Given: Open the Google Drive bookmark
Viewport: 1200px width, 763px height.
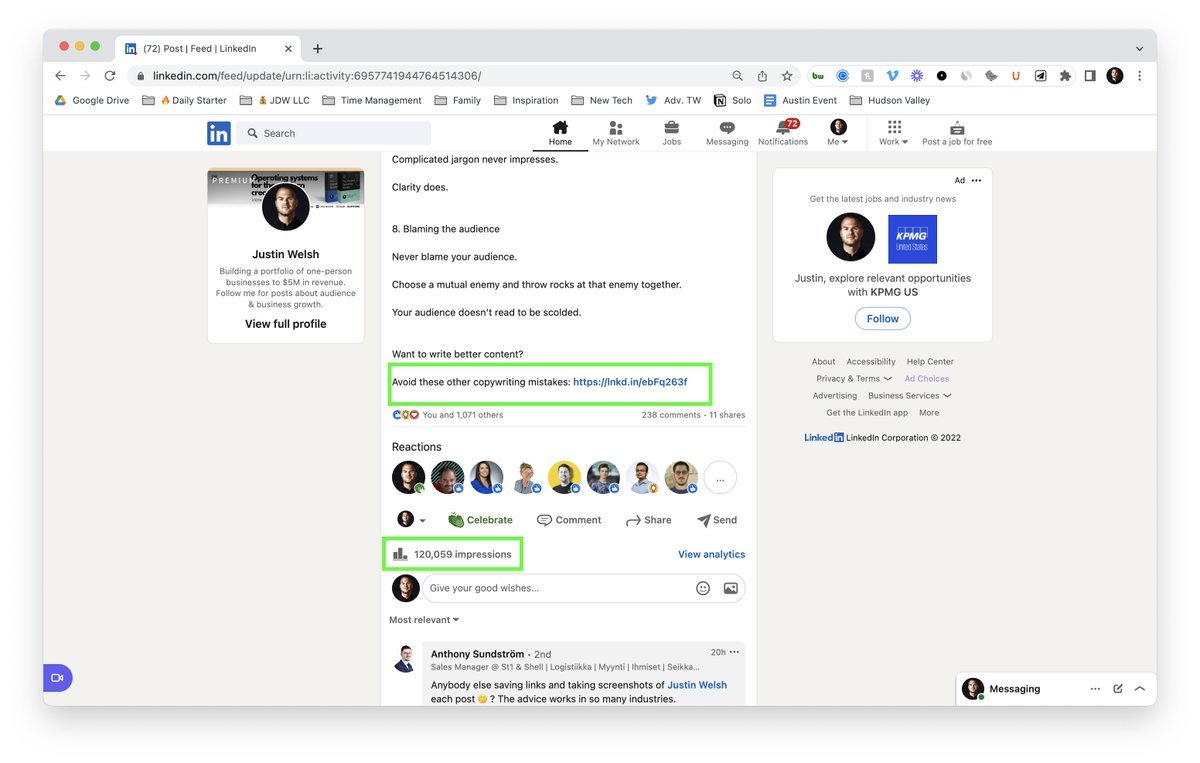Looking at the screenshot, I should [92, 100].
